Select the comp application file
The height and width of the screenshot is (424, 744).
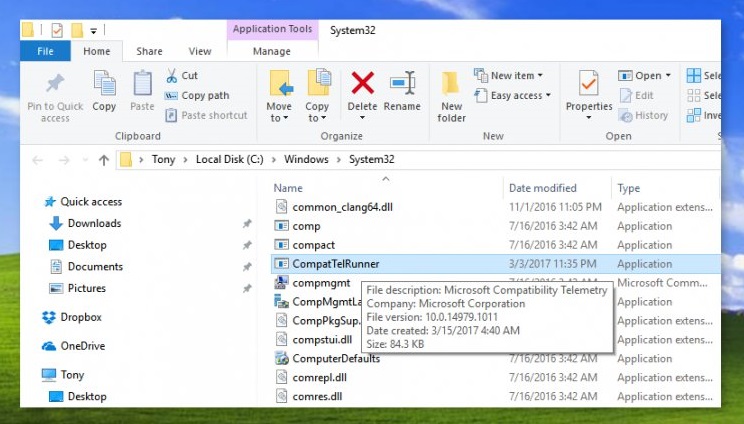pos(307,226)
